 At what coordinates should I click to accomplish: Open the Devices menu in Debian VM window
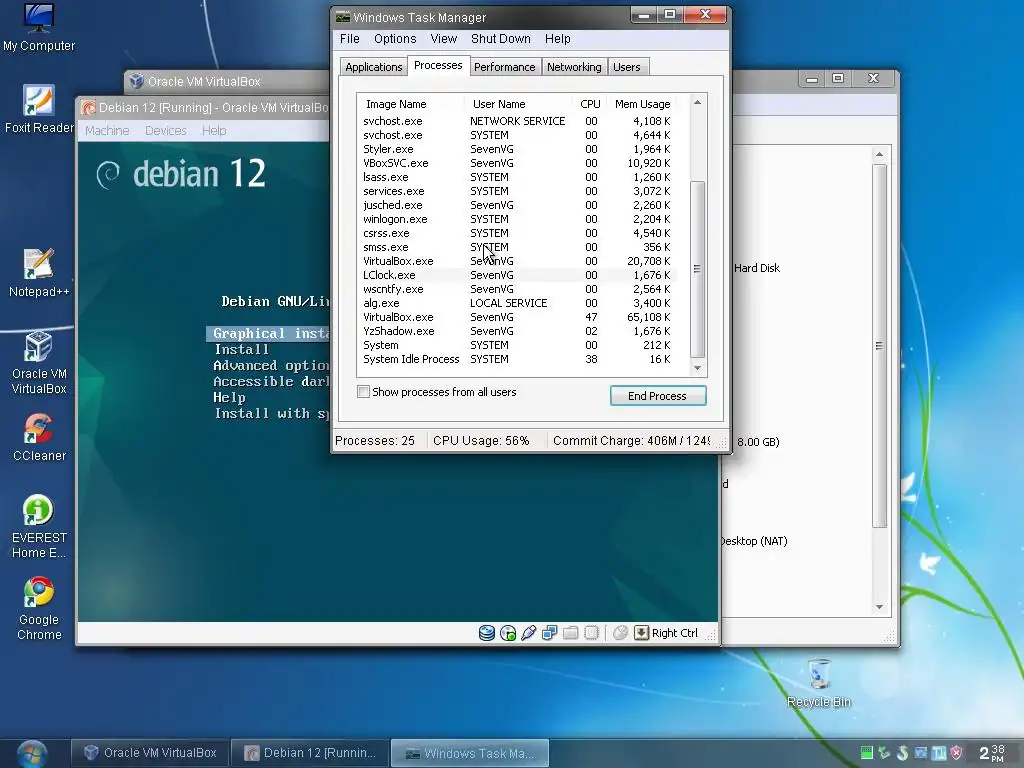coord(166,131)
